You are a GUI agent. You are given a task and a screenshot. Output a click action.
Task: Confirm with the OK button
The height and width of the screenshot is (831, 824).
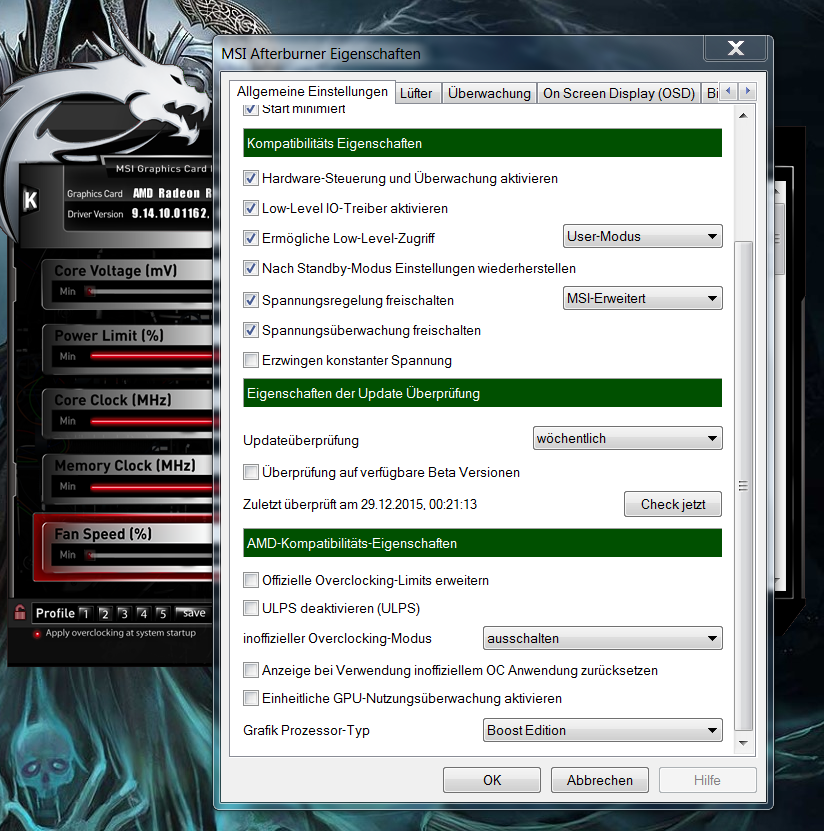[x=492, y=780]
